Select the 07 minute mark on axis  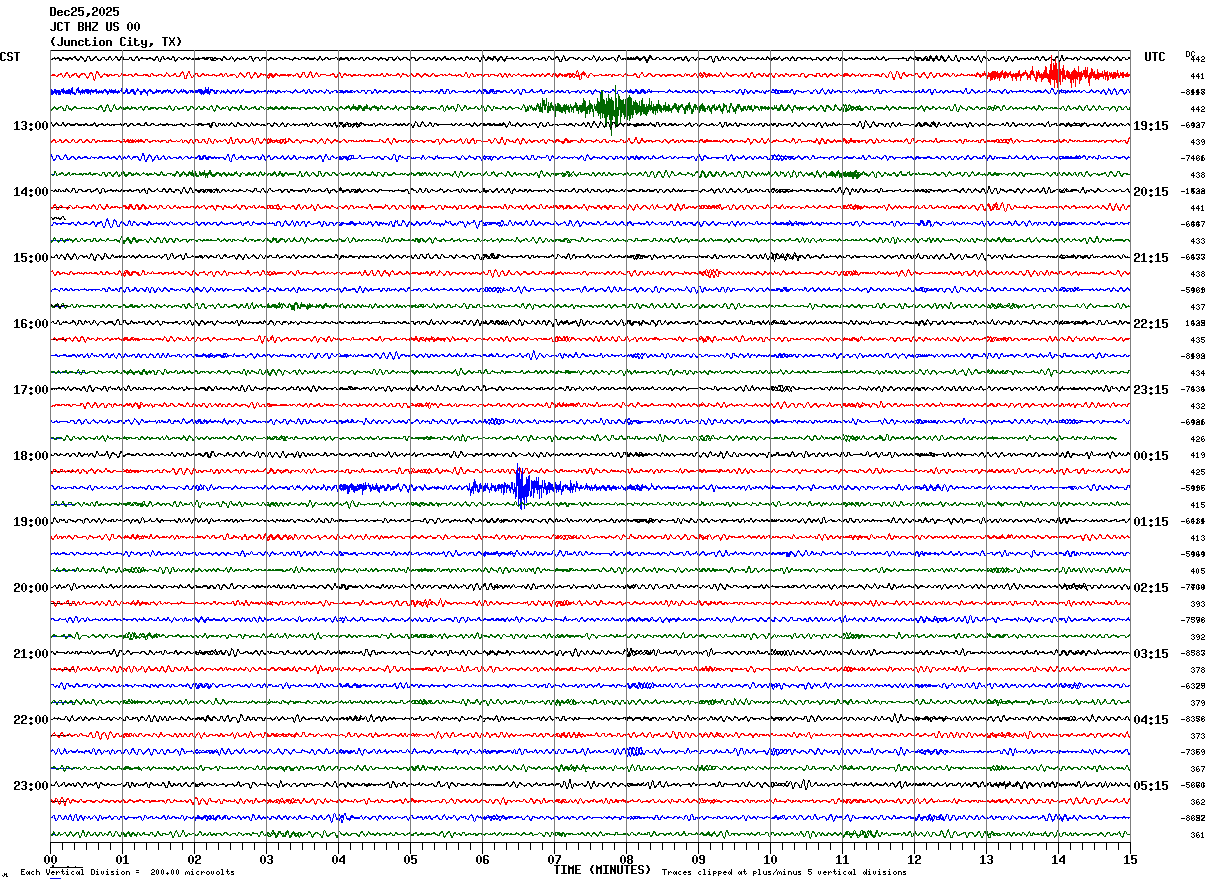(554, 859)
